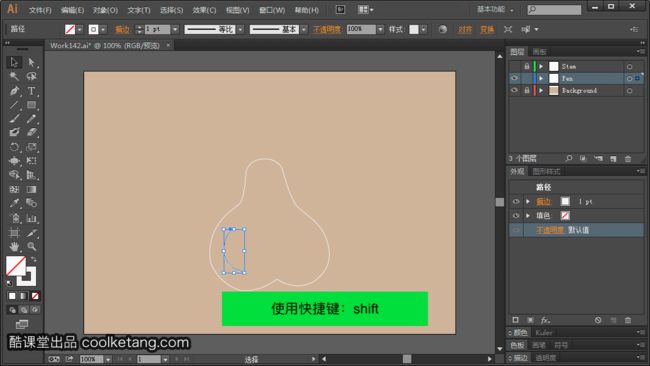Expand the Pen layer contents
Image resolution: width=650 pixels, height=366 pixels.
click(541, 78)
